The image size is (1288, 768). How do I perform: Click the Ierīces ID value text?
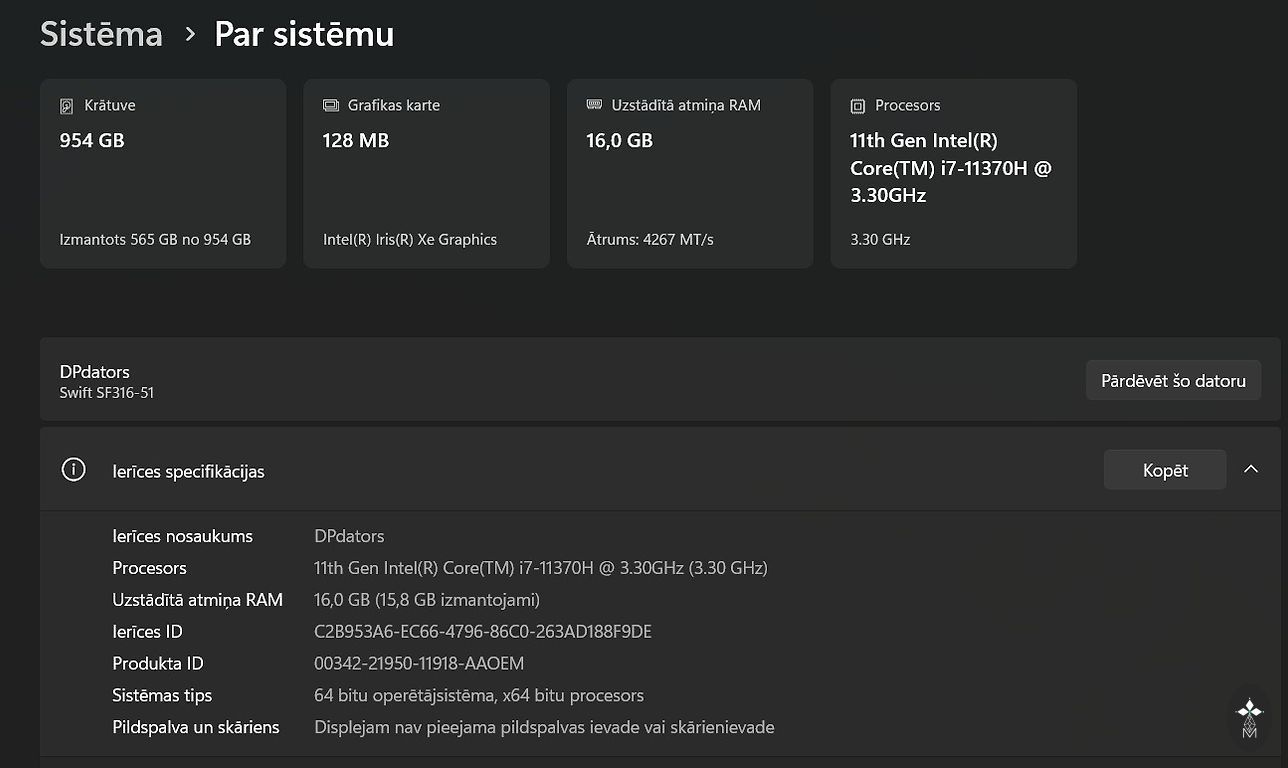pyautogui.click(x=482, y=632)
